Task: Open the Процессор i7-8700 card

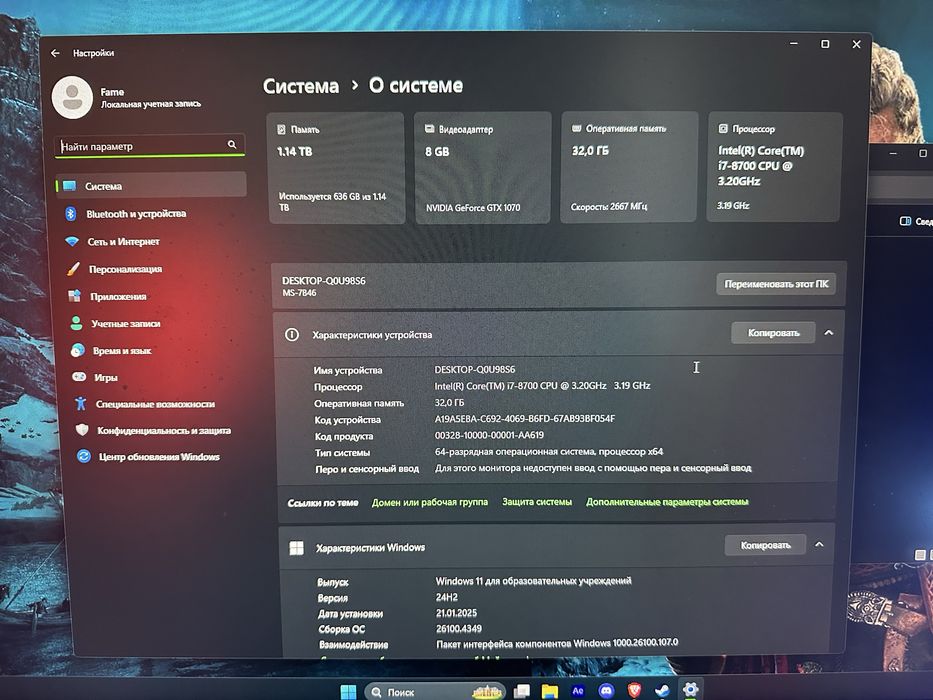Action: 774,167
